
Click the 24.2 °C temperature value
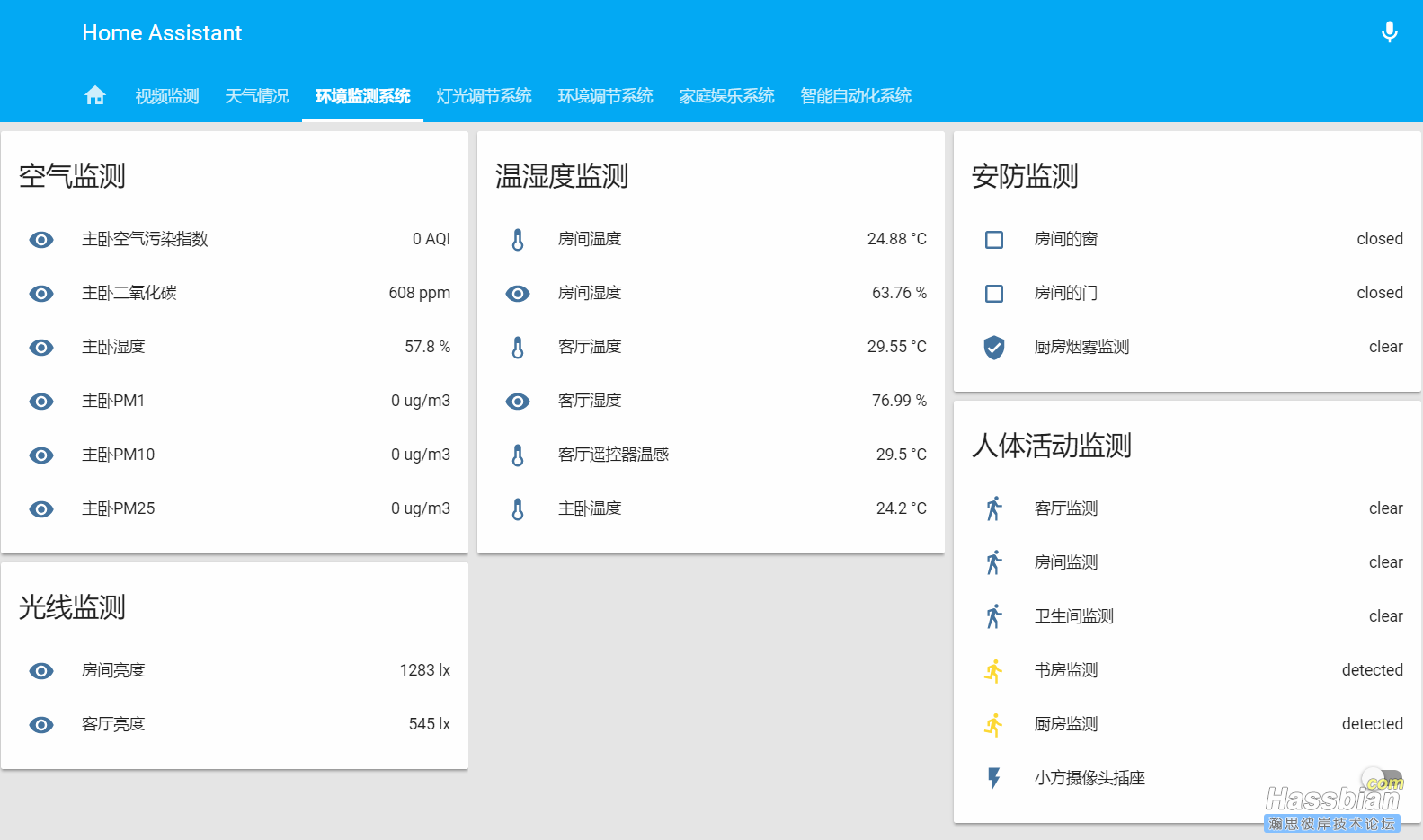tap(902, 508)
